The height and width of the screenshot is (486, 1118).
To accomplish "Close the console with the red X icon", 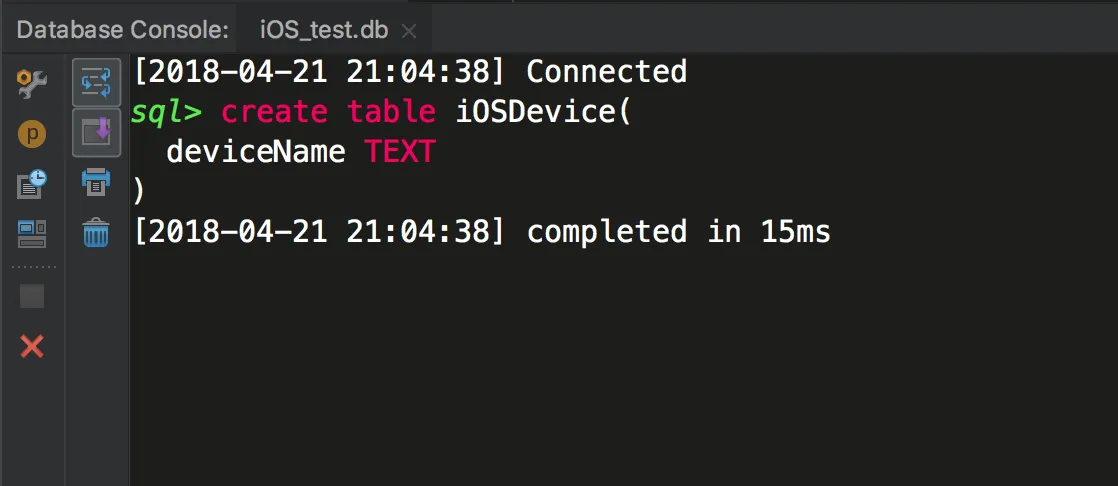I will [32, 347].
